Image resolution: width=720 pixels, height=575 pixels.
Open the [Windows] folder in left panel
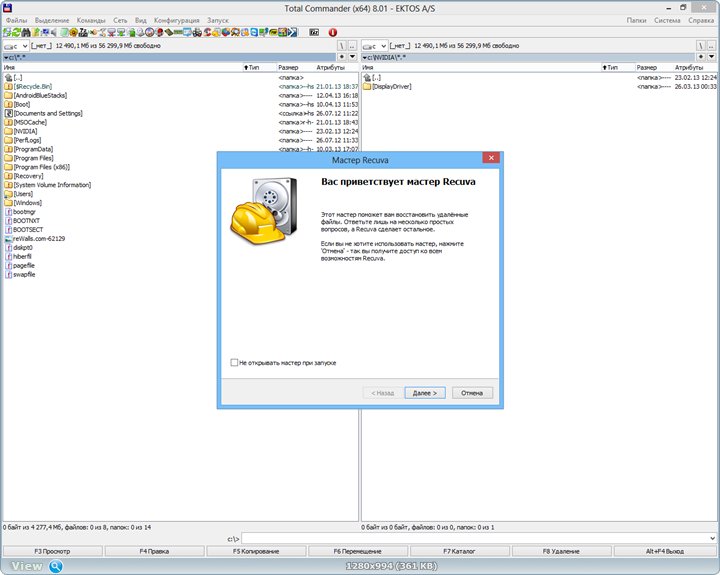pos(27,202)
